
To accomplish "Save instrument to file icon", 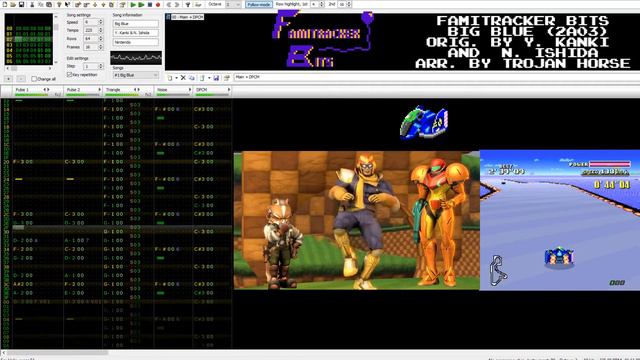I will [216, 78].
